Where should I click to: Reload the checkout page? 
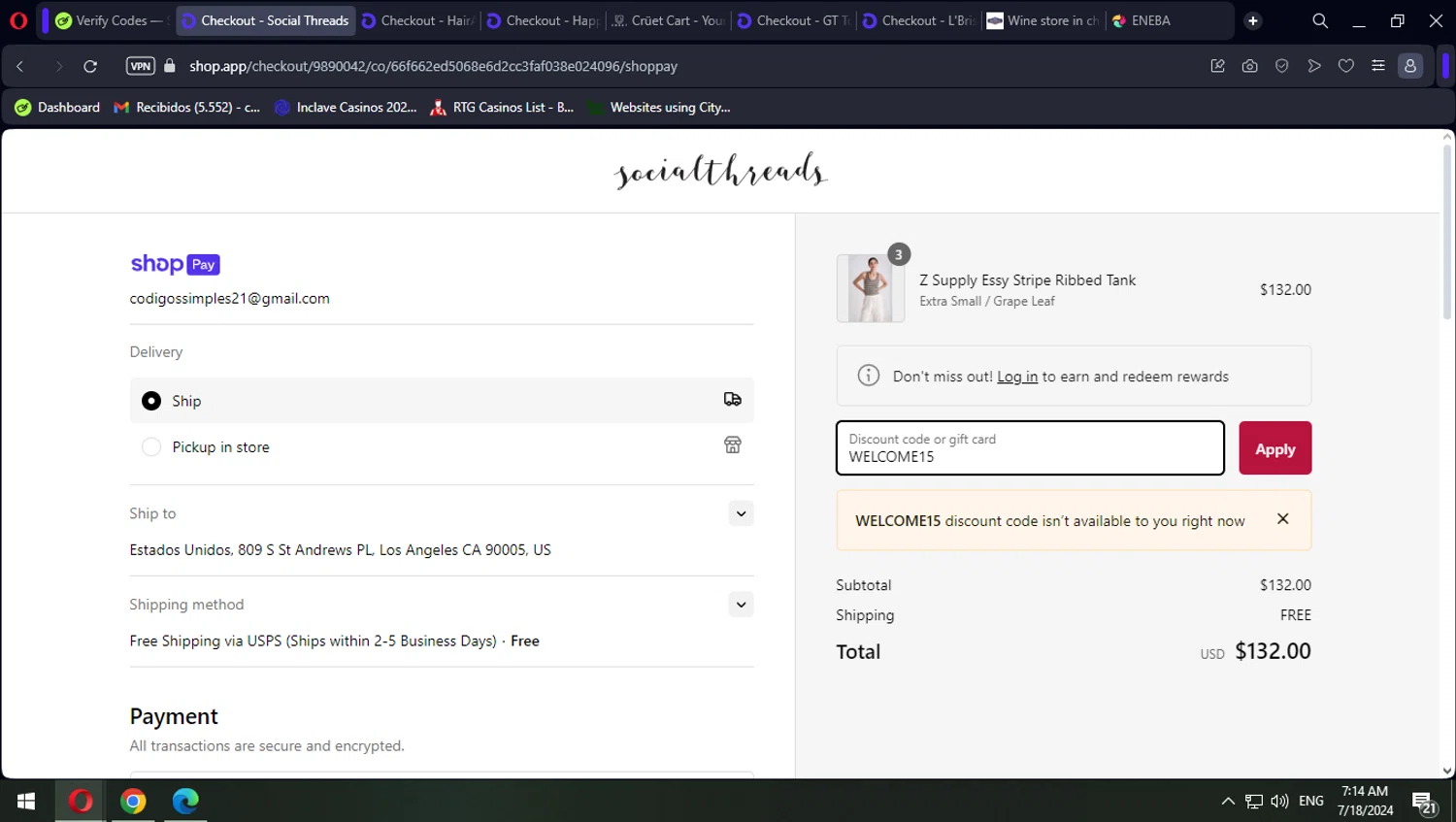click(x=90, y=66)
